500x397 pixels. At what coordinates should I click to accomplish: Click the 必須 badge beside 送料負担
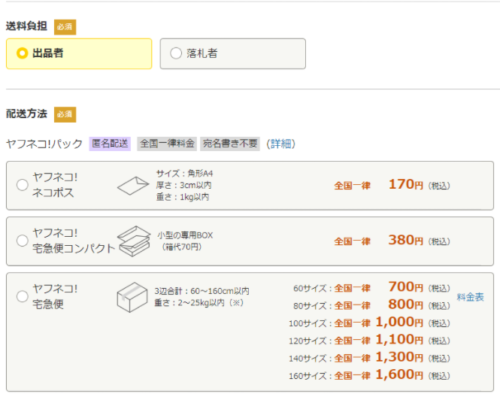coord(65,27)
